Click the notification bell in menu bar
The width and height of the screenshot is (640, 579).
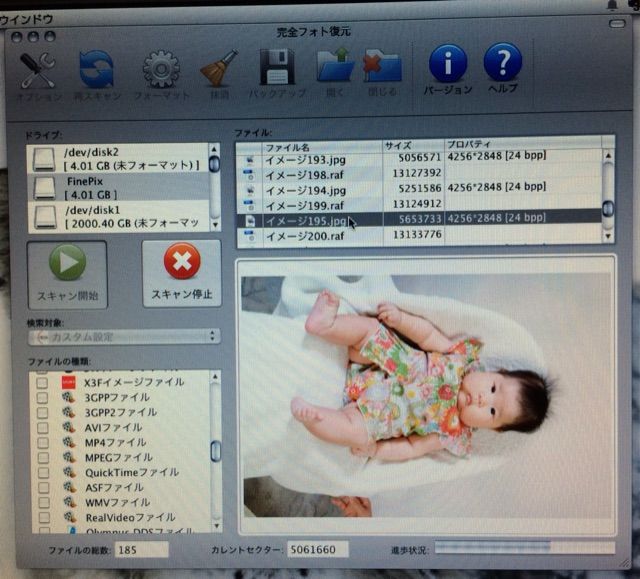[x=612, y=5]
